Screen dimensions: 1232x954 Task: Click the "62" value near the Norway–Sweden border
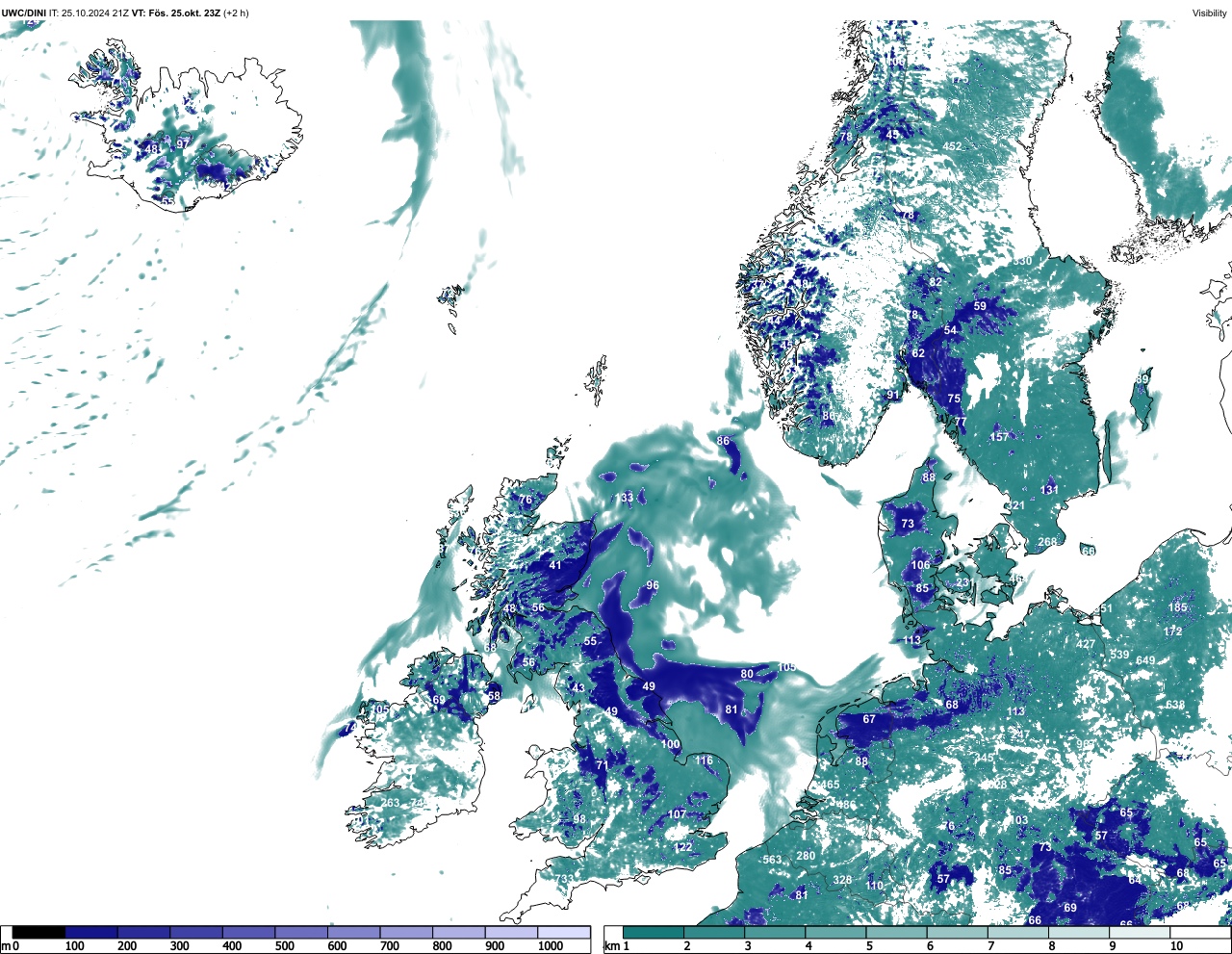918,353
